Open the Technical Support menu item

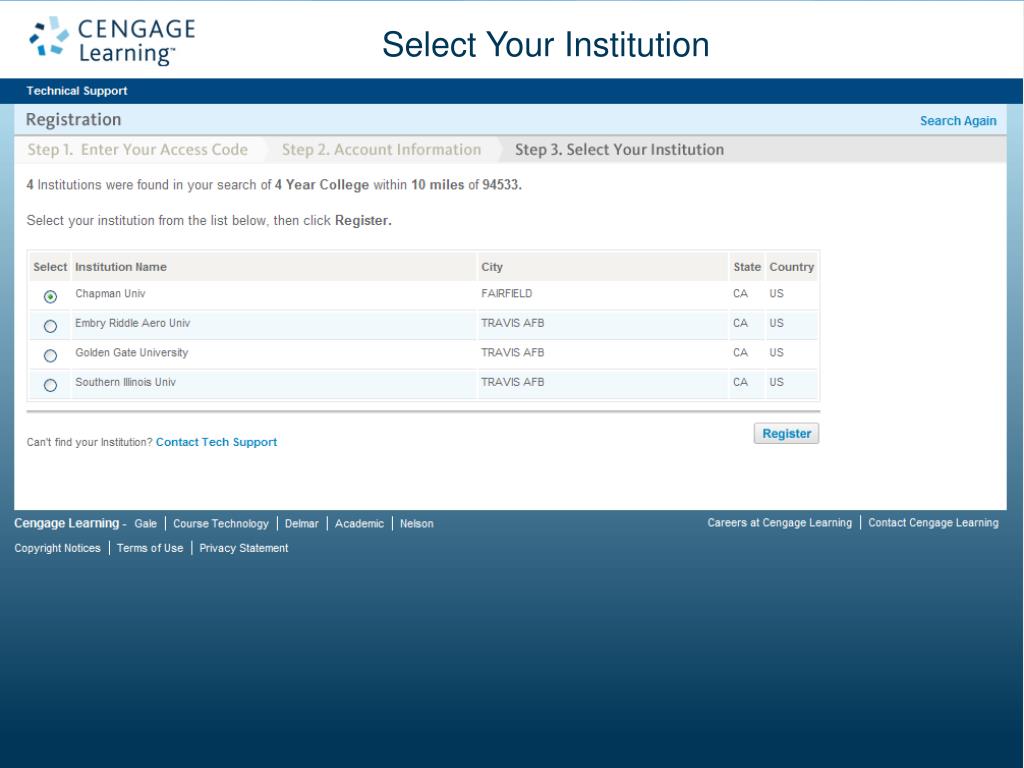(x=77, y=91)
